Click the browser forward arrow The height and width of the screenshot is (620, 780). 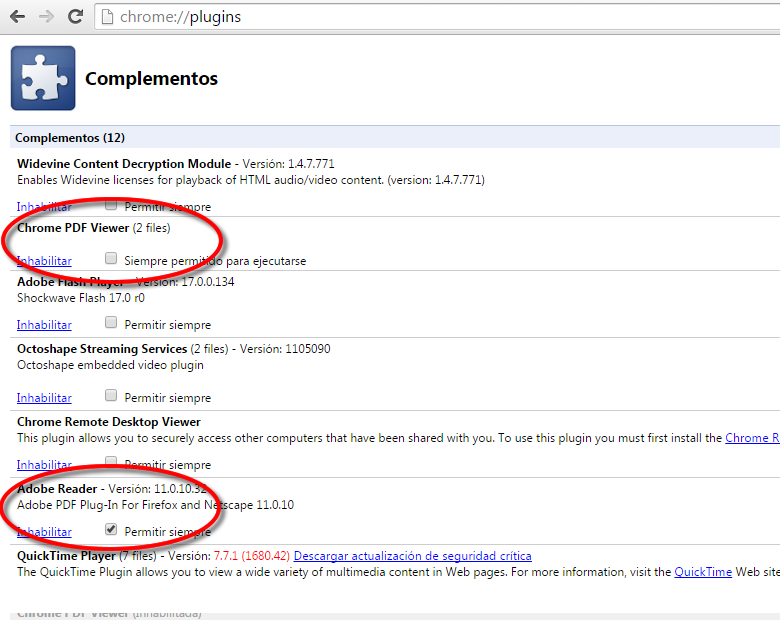46,17
